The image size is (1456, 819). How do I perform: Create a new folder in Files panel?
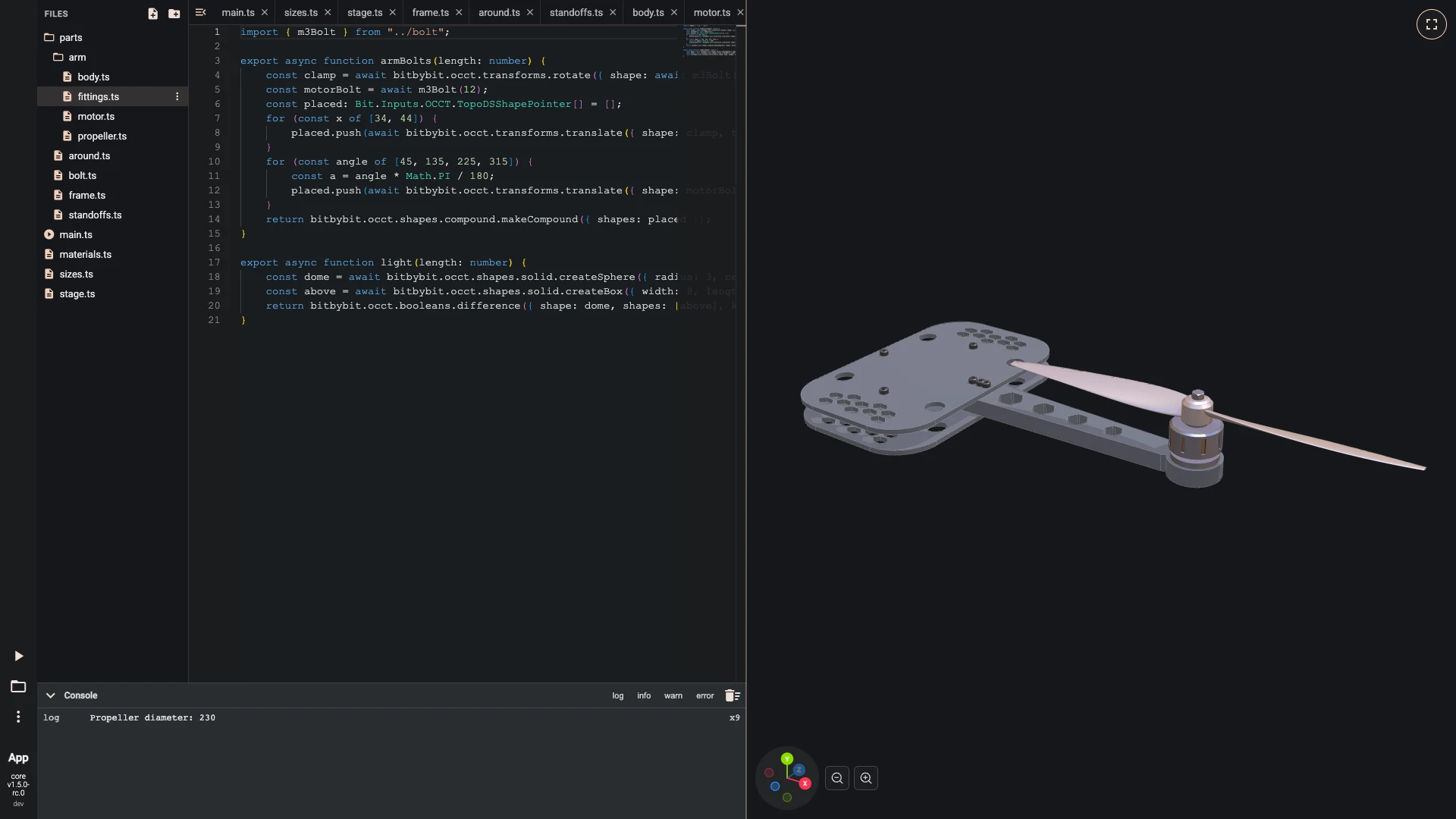click(x=174, y=14)
